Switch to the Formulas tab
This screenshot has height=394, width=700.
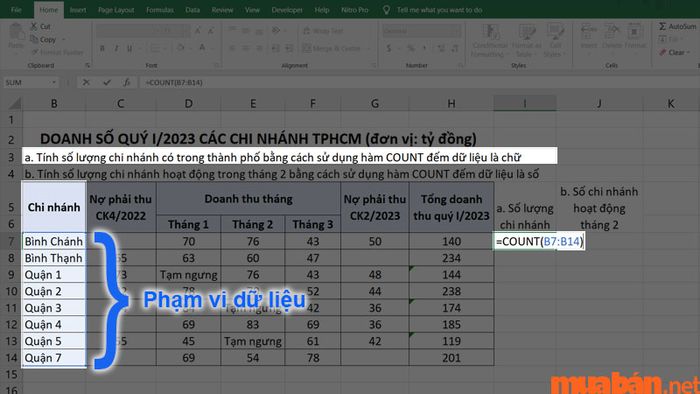pyautogui.click(x=160, y=9)
